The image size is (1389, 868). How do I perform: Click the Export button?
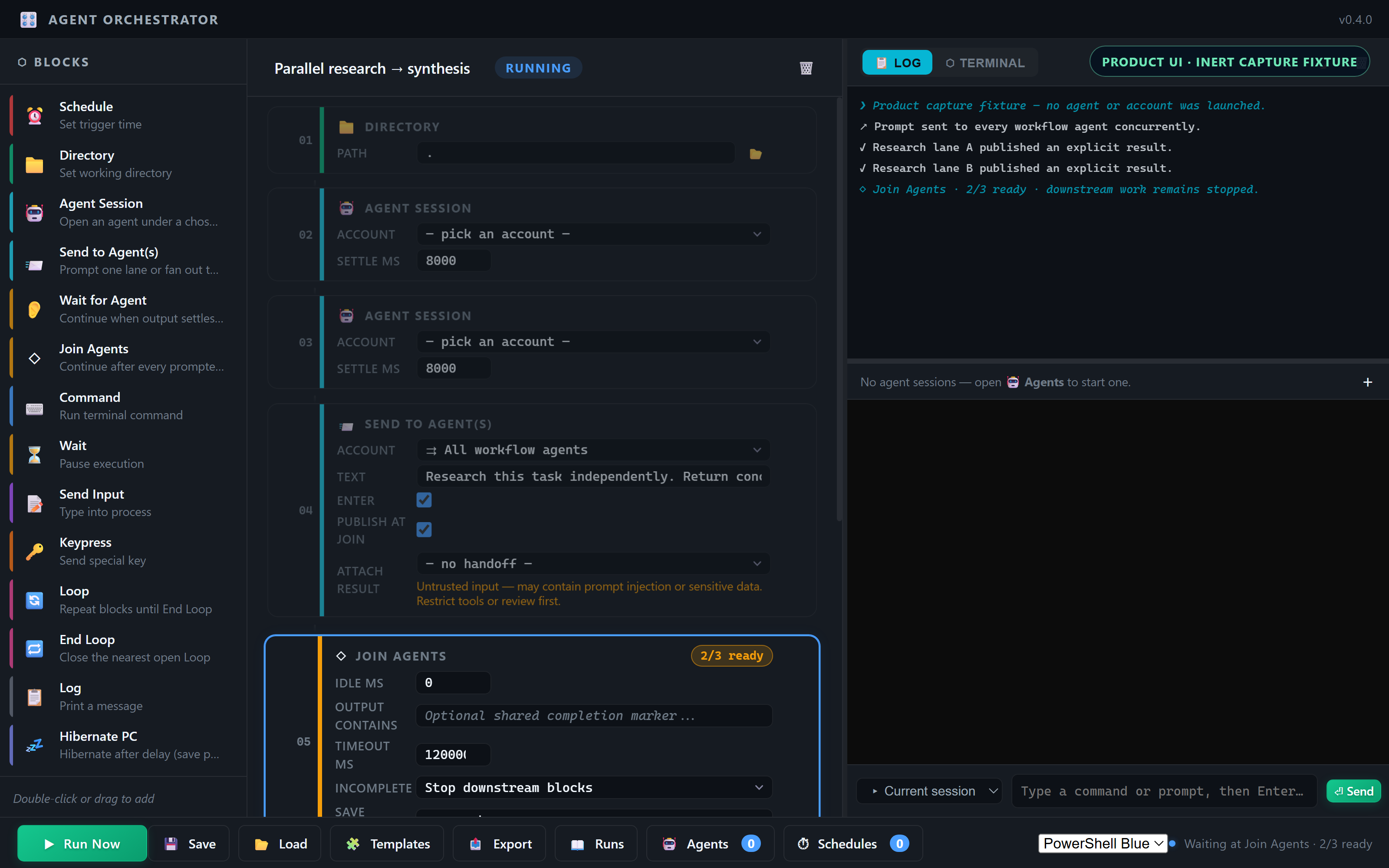[499, 843]
